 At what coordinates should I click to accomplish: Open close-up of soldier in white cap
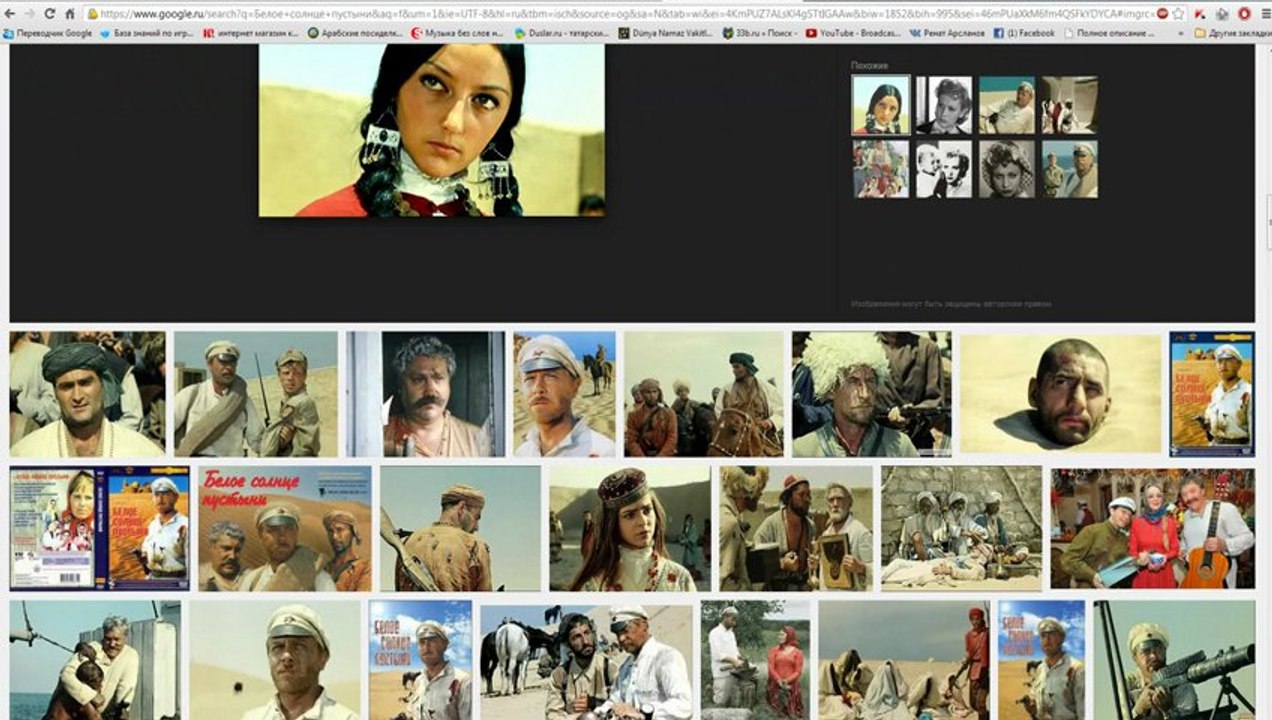(x=275, y=660)
